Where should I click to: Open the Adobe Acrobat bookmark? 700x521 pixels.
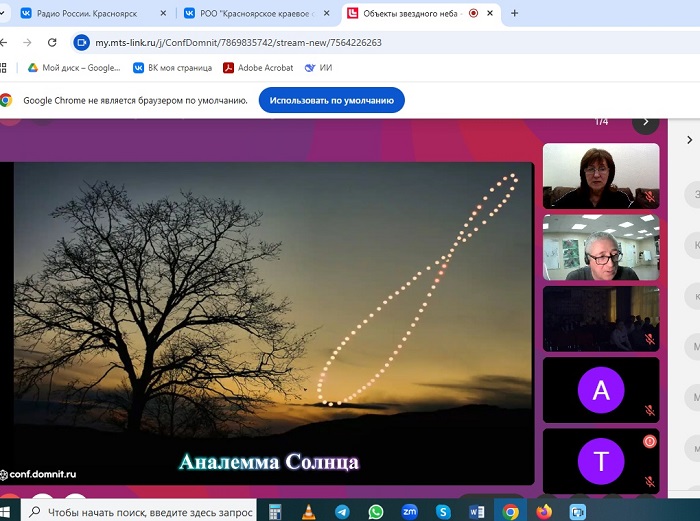tap(258, 68)
